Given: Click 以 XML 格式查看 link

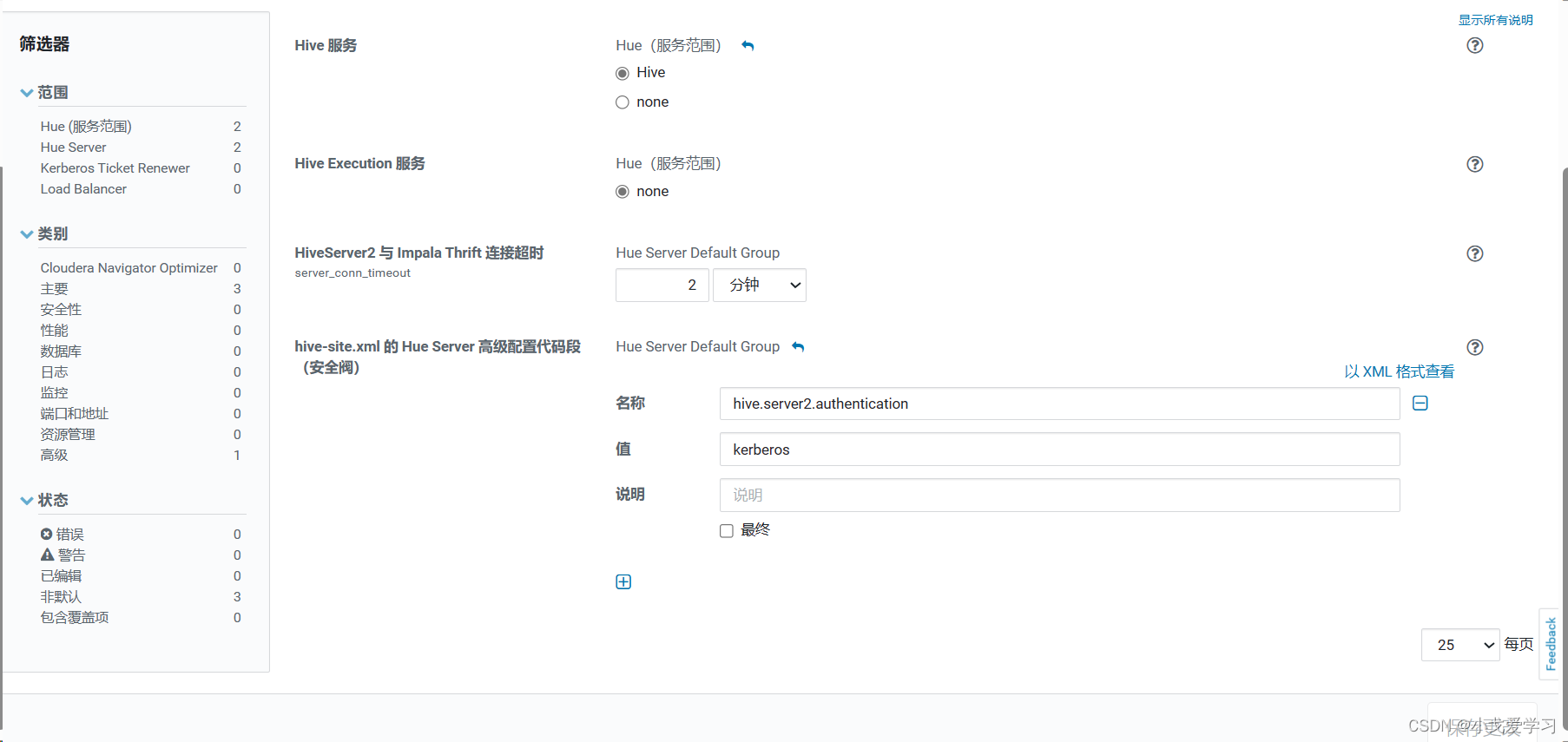Looking at the screenshot, I should coord(1399,371).
